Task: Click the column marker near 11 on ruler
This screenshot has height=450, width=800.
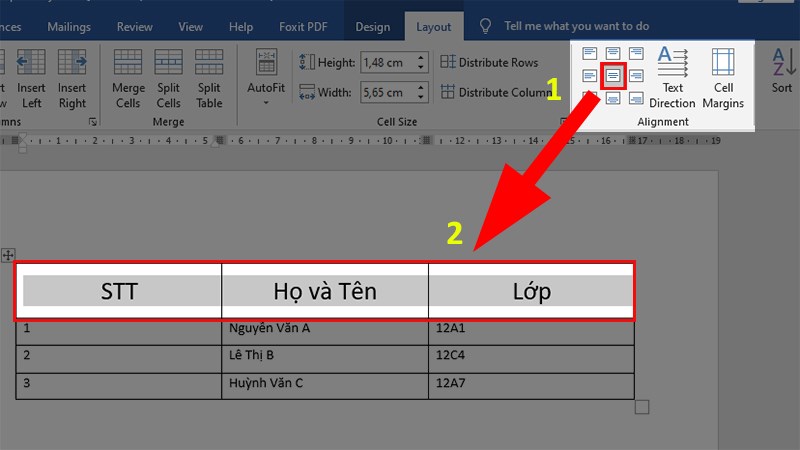Action: [x=427, y=140]
